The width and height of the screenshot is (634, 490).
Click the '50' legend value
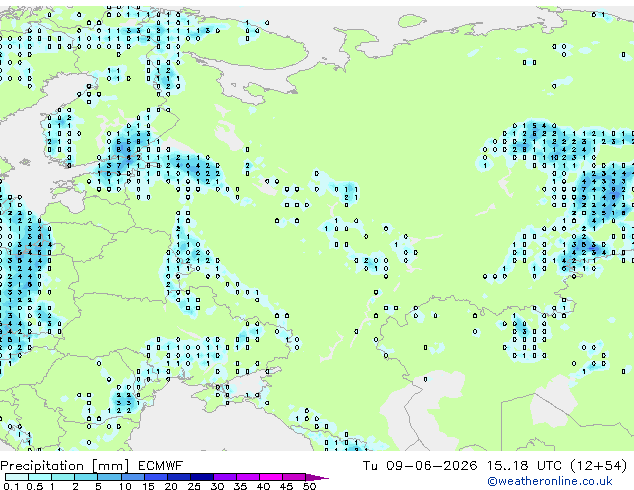309,486
